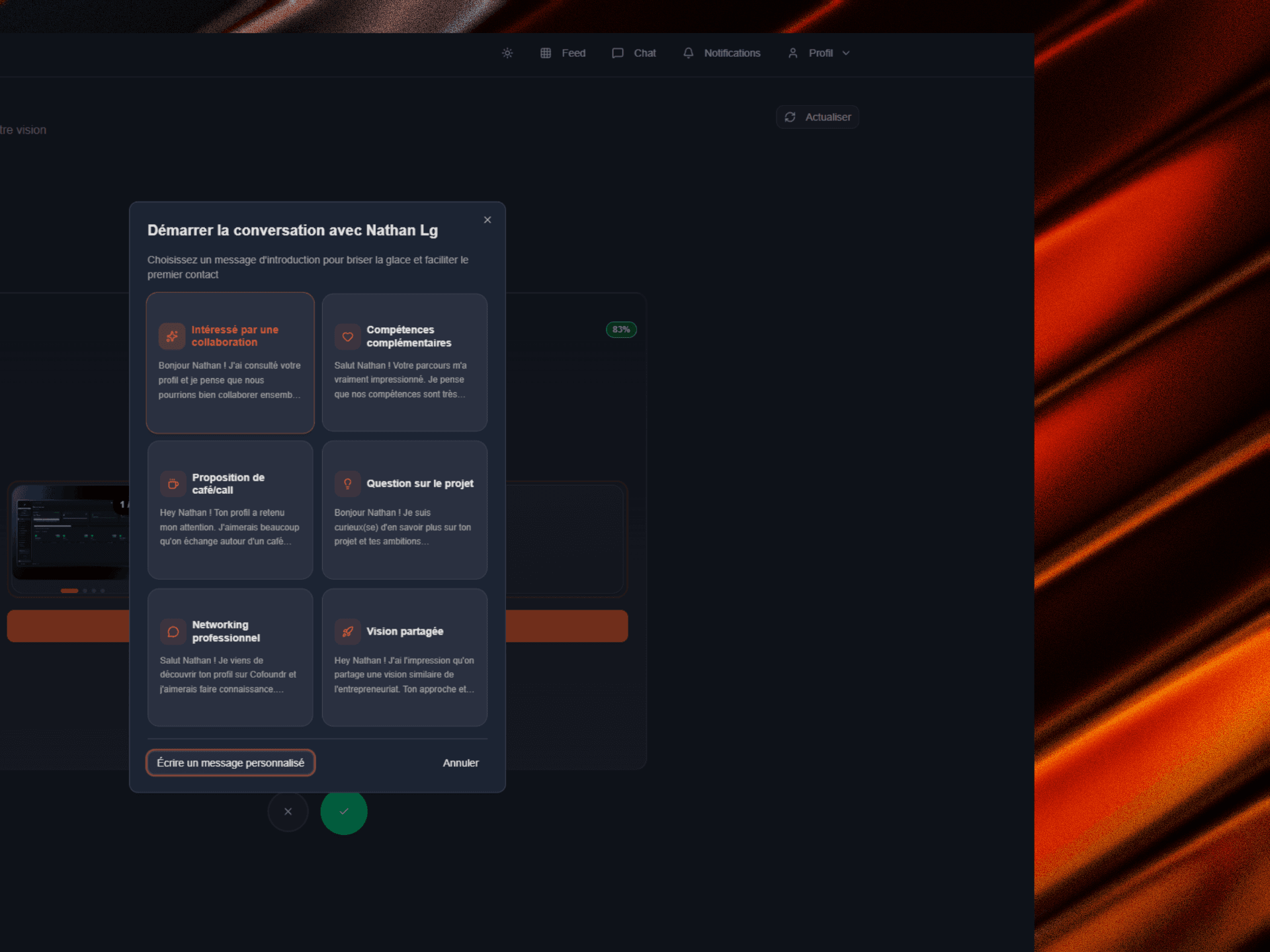This screenshot has width=1270, height=952.
Task: Click the Écrire un message personnalisé button
Action: pos(230,762)
